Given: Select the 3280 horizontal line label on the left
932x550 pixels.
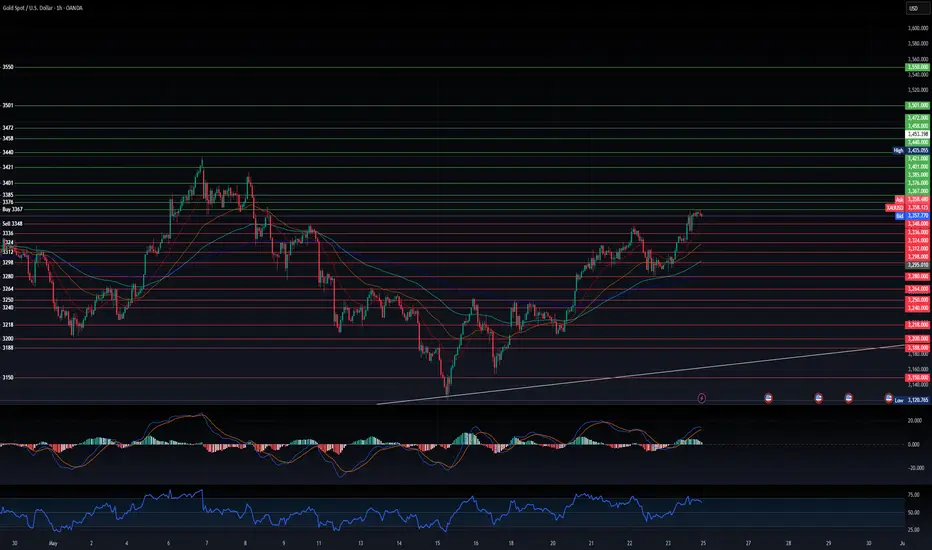Looking at the screenshot, I should click(x=8, y=276).
